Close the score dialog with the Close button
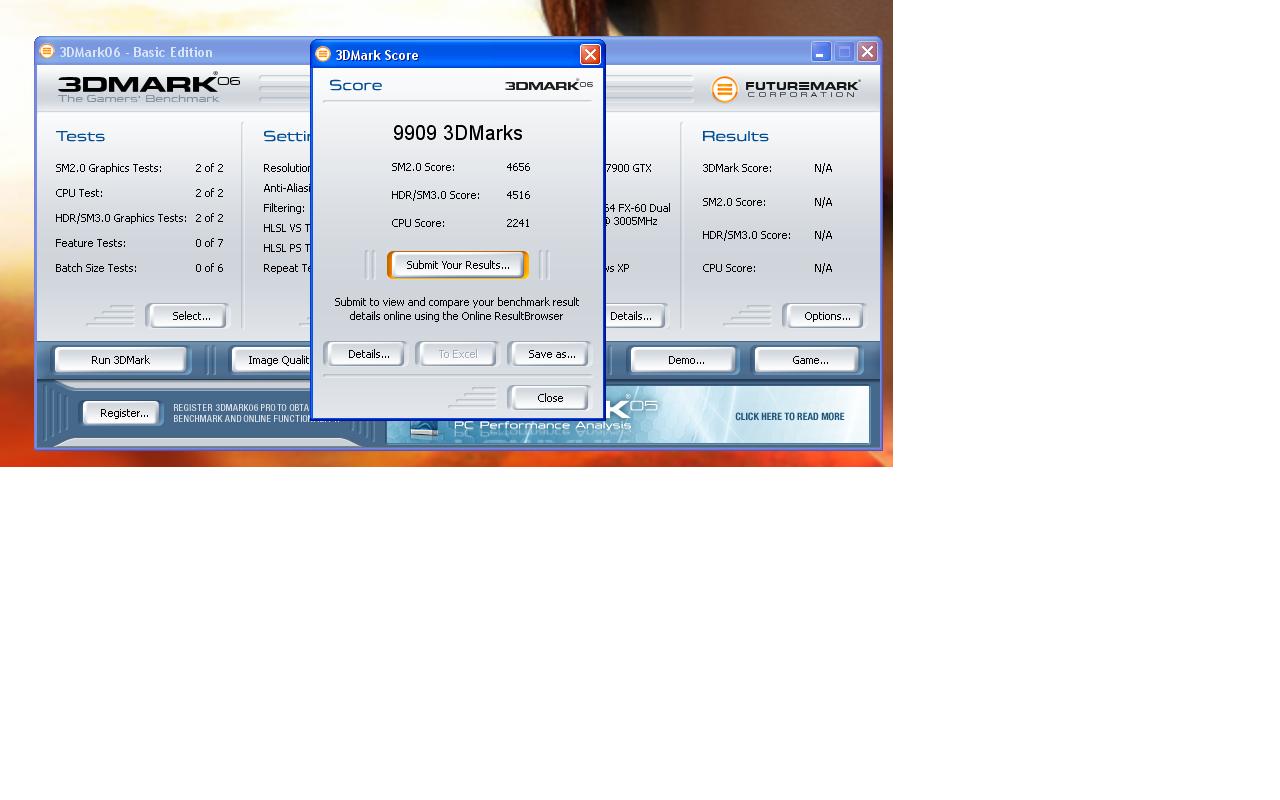Viewport: 1280px width, 800px height. [x=550, y=398]
